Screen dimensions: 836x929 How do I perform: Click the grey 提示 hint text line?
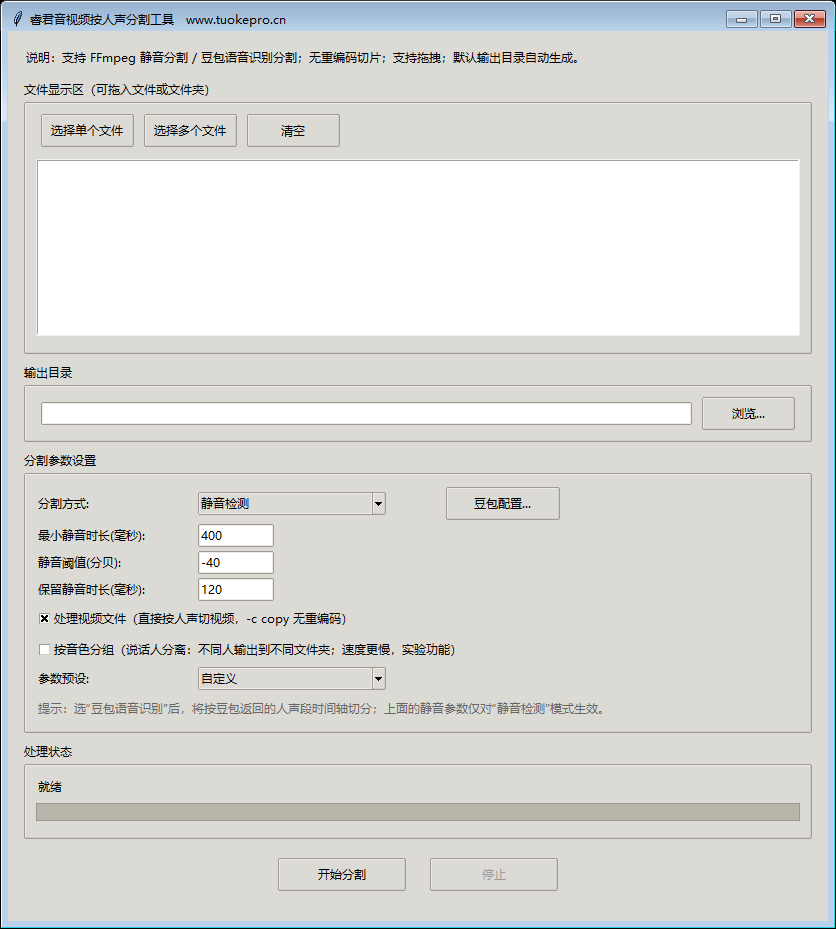(322, 709)
